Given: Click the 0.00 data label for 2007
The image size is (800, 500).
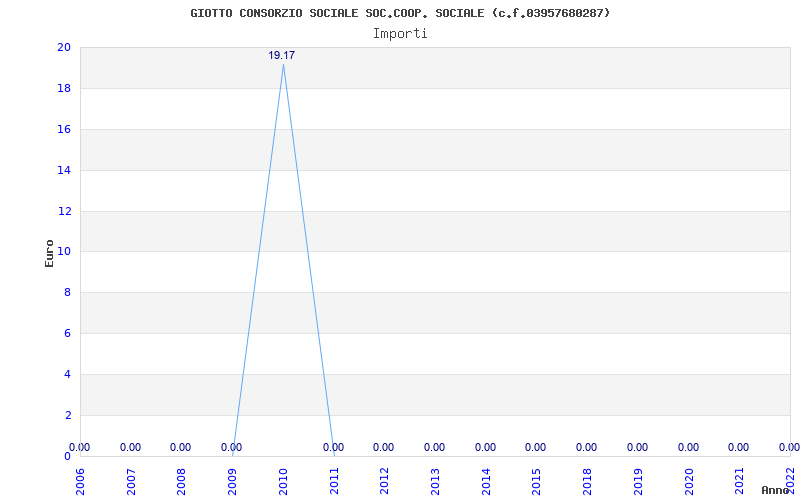Looking at the screenshot, I should coord(131,447).
